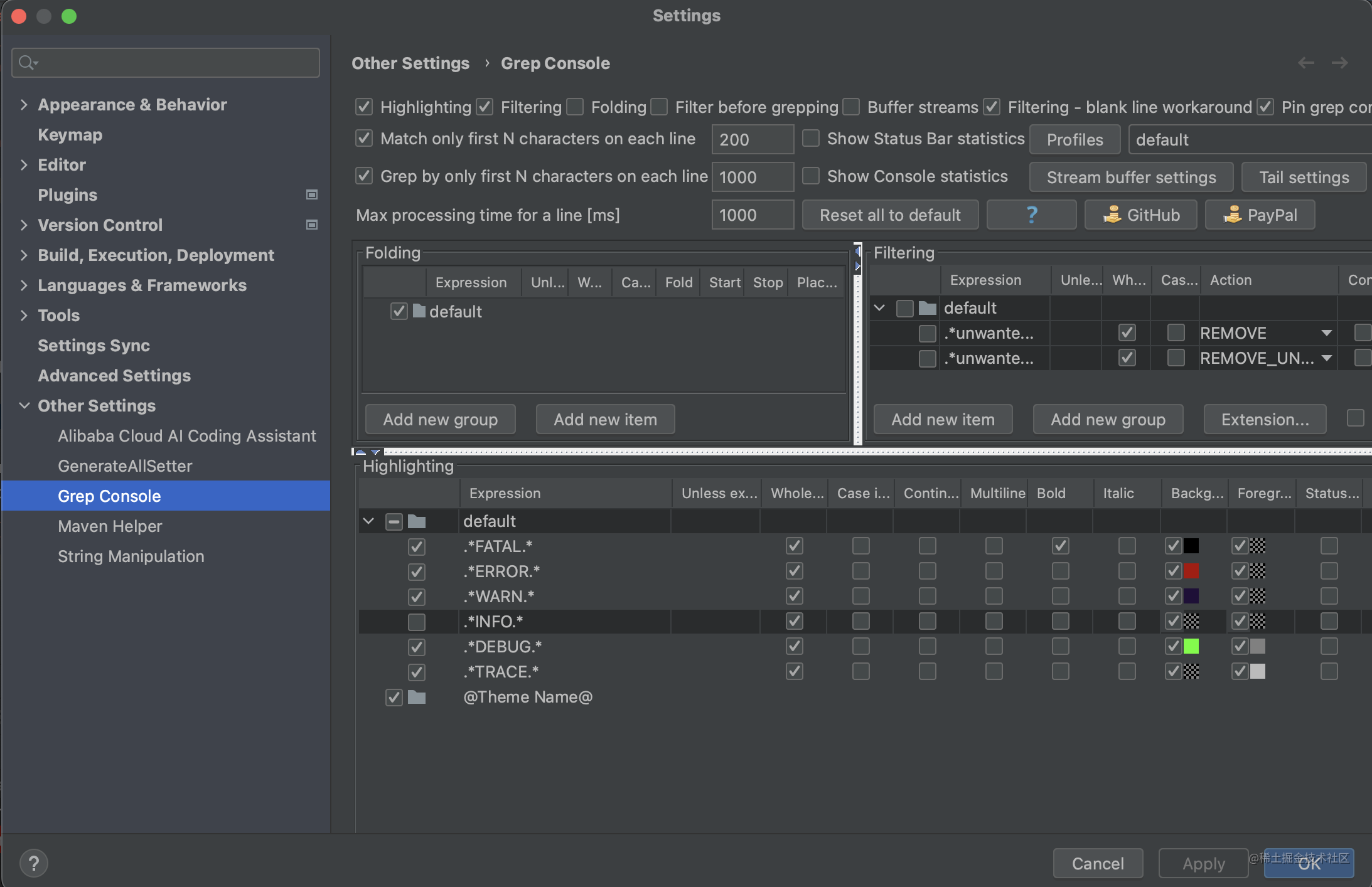Expand the Tools section
Image resolution: width=1372 pixels, height=887 pixels.
pyautogui.click(x=24, y=316)
